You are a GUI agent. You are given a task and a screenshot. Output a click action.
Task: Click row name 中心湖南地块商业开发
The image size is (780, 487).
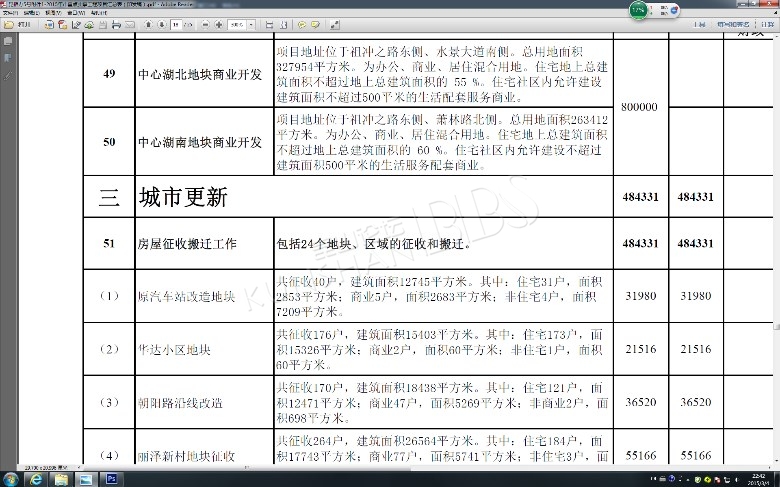coord(200,142)
